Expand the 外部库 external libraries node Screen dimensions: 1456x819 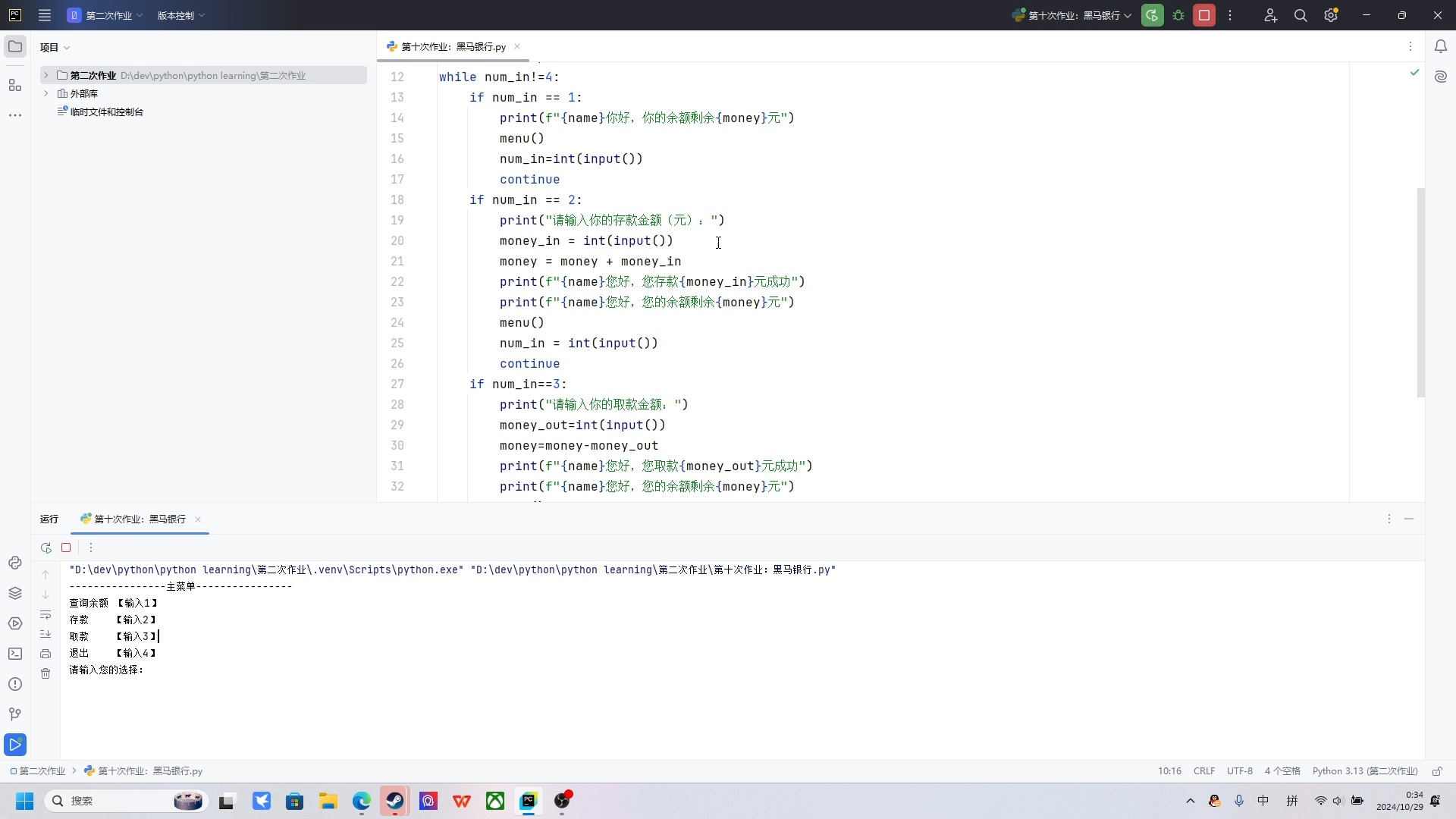click(x=46, y=93)
